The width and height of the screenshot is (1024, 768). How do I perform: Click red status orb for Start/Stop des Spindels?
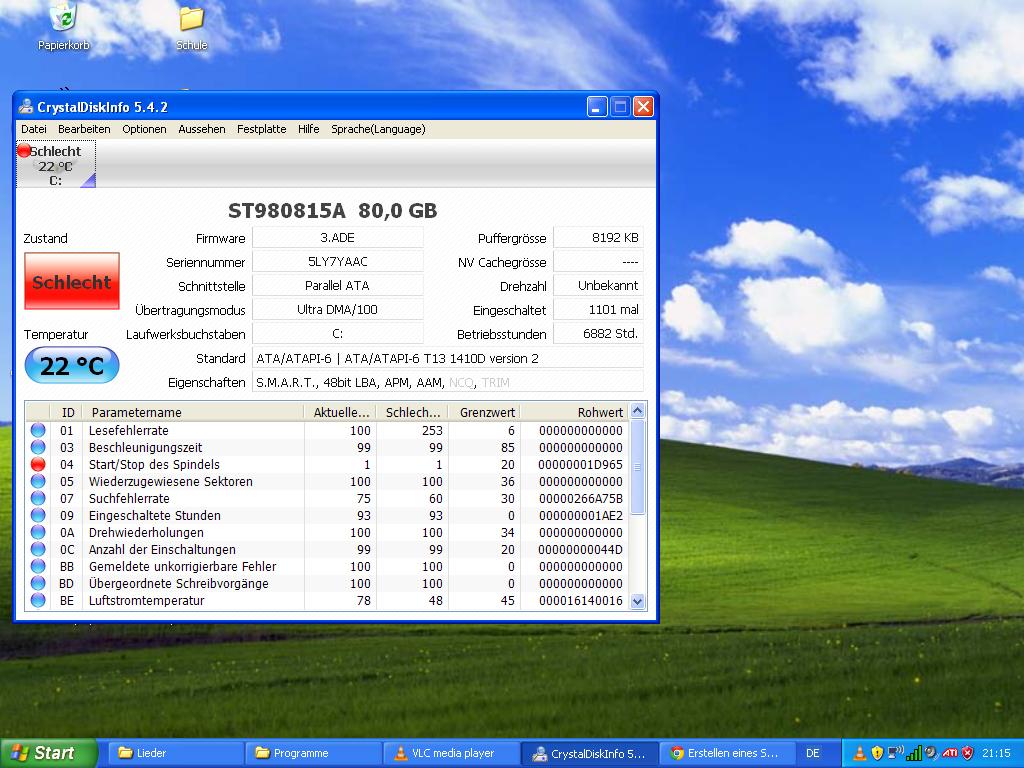38,464
